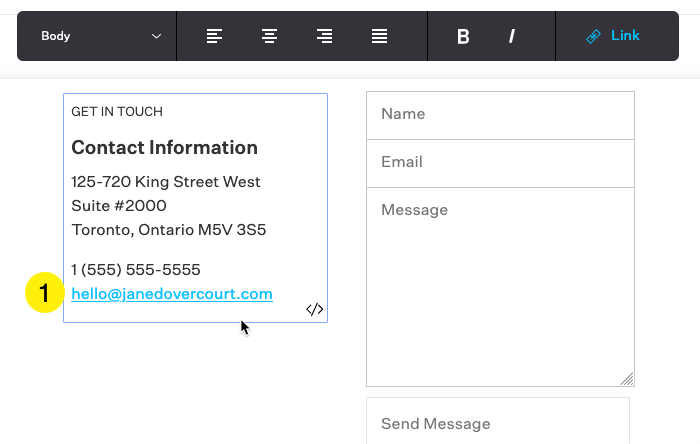This screenshot has height=444, width=700.
Task: Click the GET IN TOUCH text
Action: point(117,112)
